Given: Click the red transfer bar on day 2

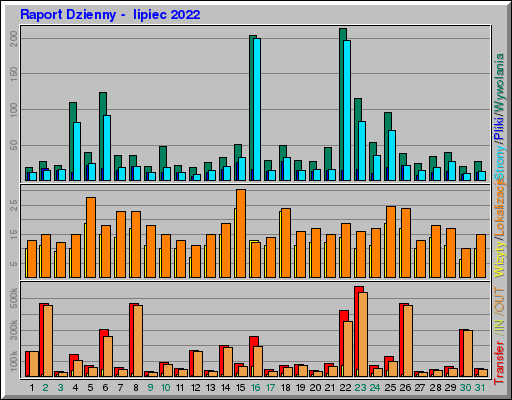Looking at the screenshot, I should 42,340.
